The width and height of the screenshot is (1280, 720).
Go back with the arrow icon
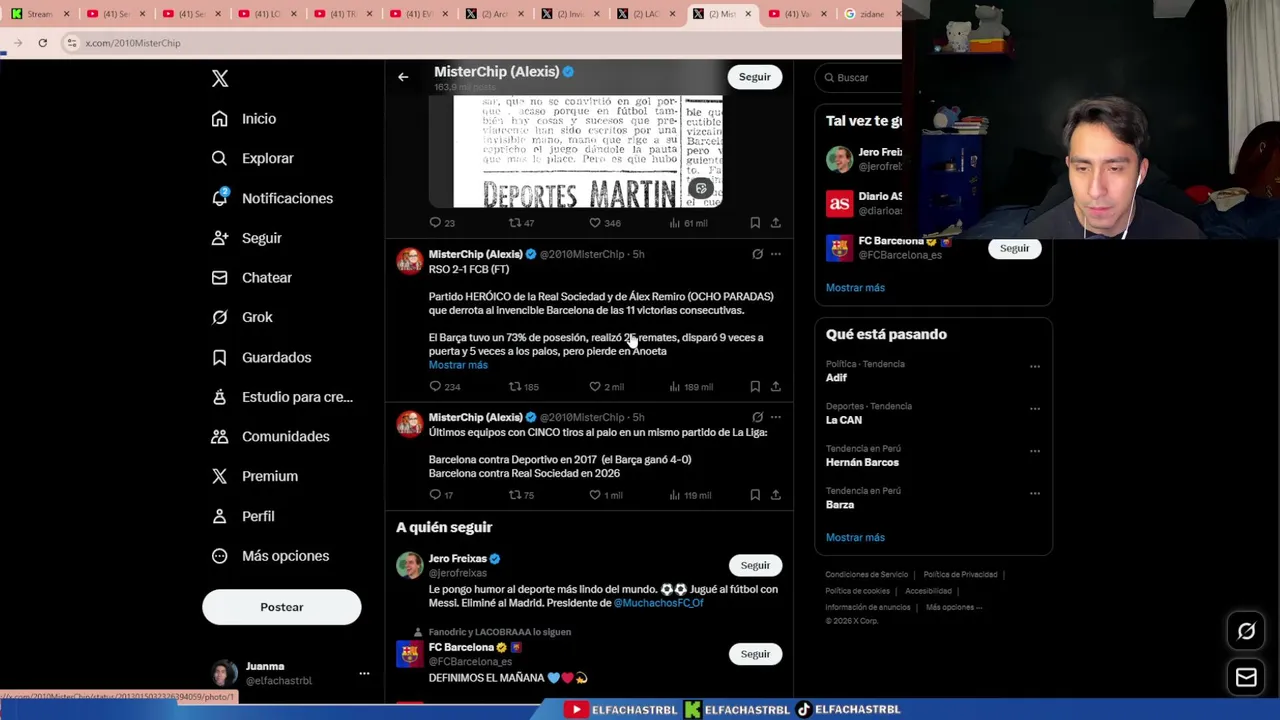(x=403, y=77)
